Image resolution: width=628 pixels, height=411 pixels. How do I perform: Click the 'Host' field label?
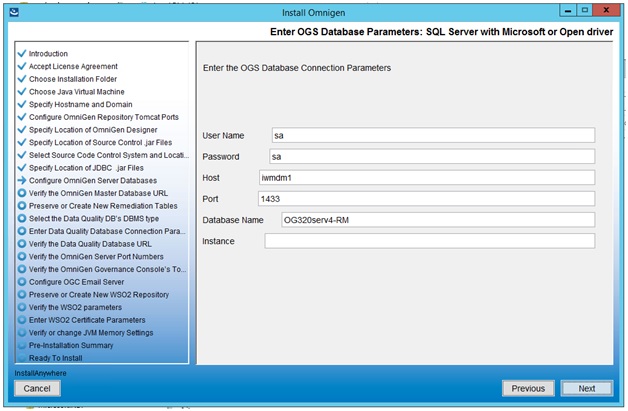click(x=211, y=178)
